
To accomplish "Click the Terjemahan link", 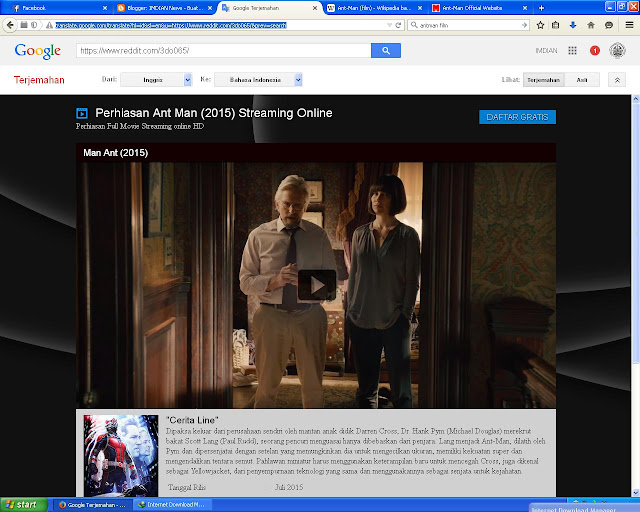I will point(38,79).
